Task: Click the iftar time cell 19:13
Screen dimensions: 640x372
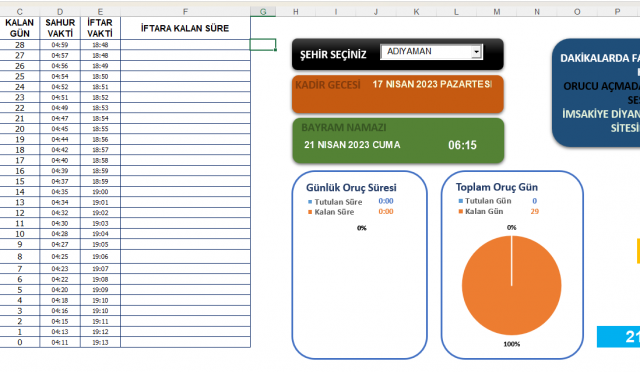Action: (x=100, y=342)
